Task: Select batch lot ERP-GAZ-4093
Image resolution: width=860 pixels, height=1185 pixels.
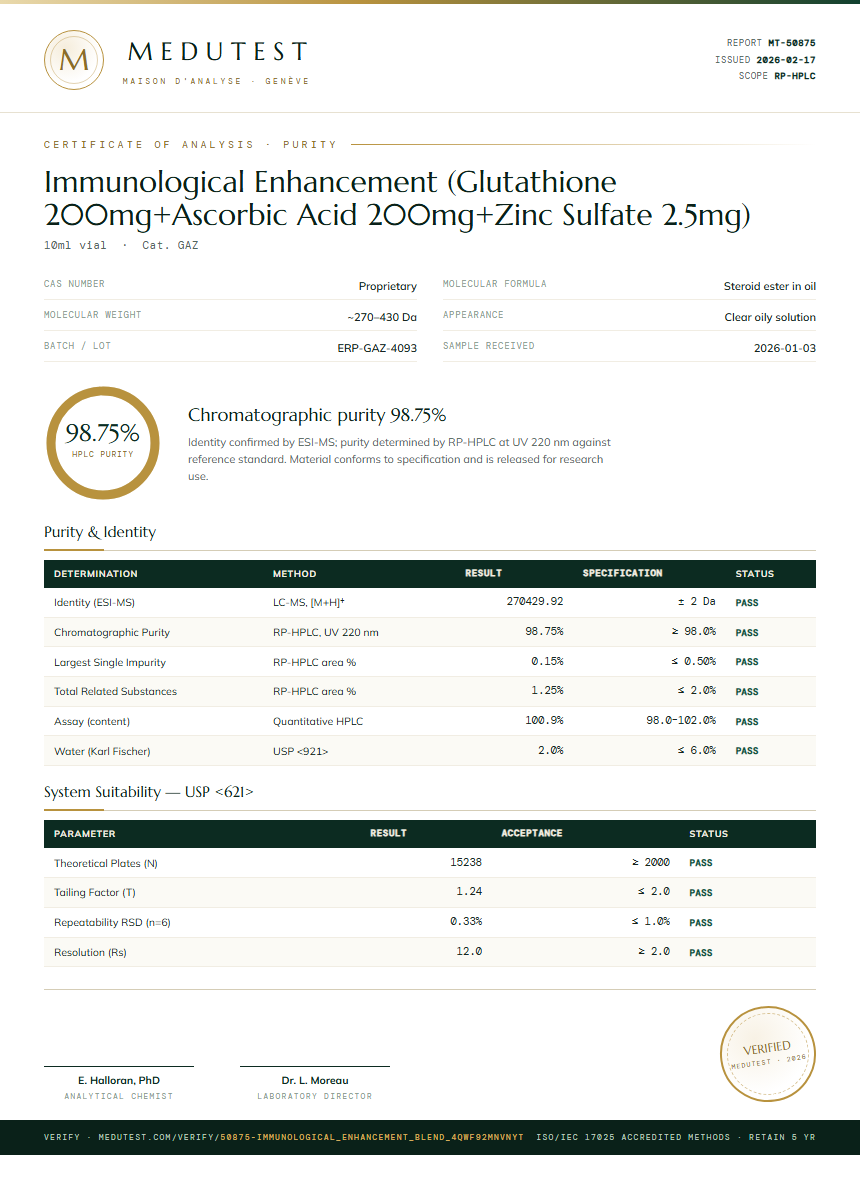Action: point(377,348)
